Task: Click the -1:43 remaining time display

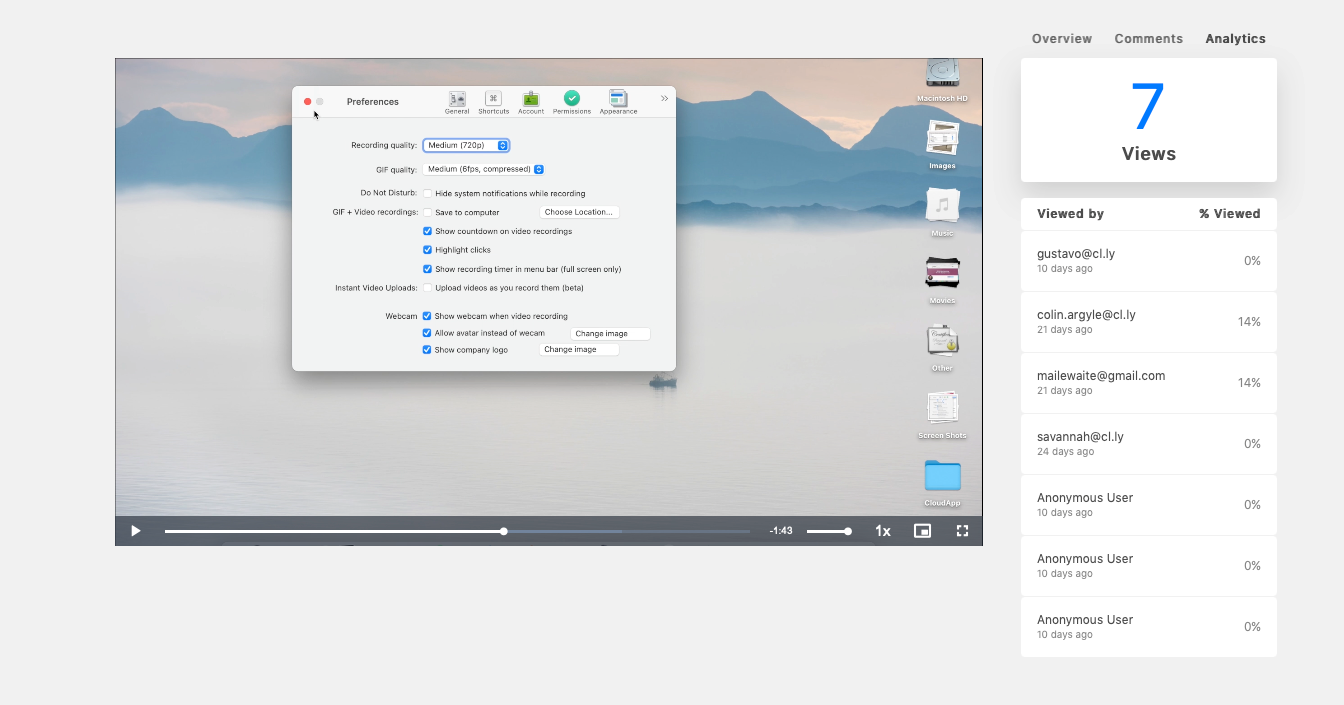Action: 781,531
